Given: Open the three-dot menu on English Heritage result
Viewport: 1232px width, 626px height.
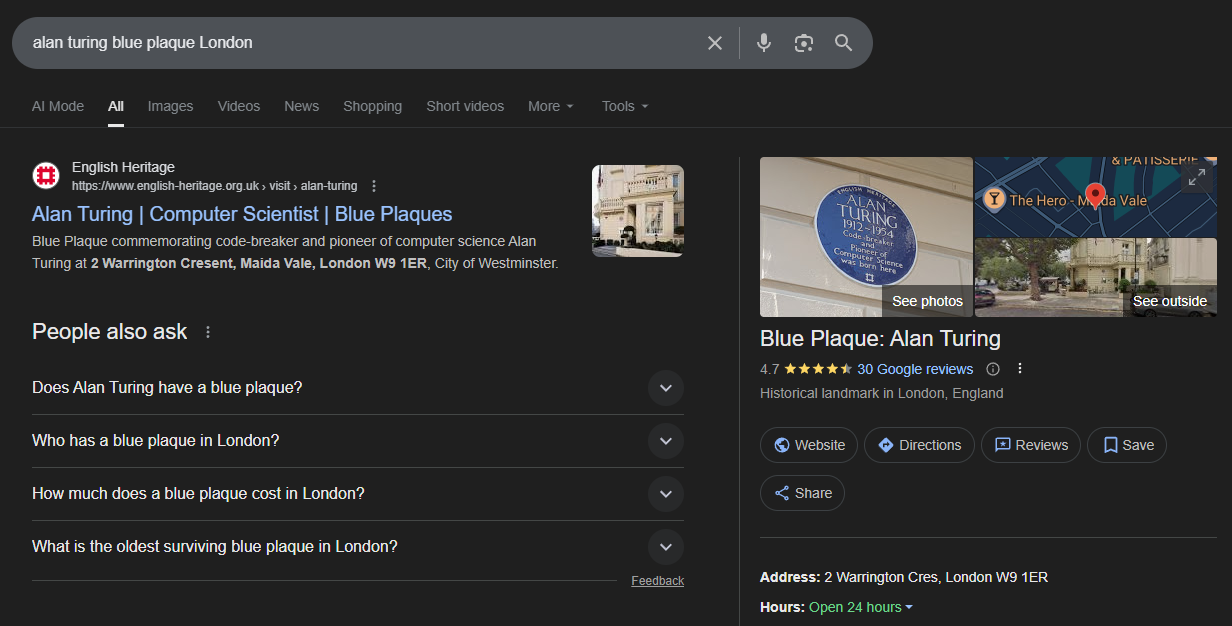Looking at the screenshot, I should tap(373, 185).
